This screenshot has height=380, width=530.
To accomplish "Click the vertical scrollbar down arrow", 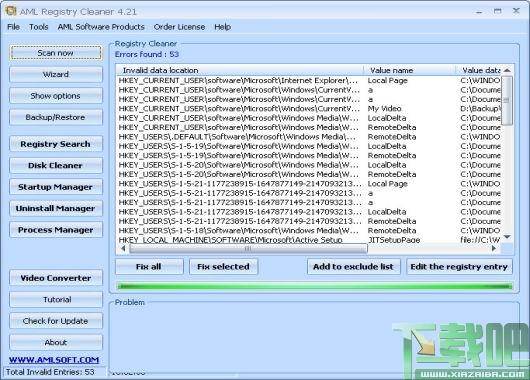I will click(x=507, y=237).
